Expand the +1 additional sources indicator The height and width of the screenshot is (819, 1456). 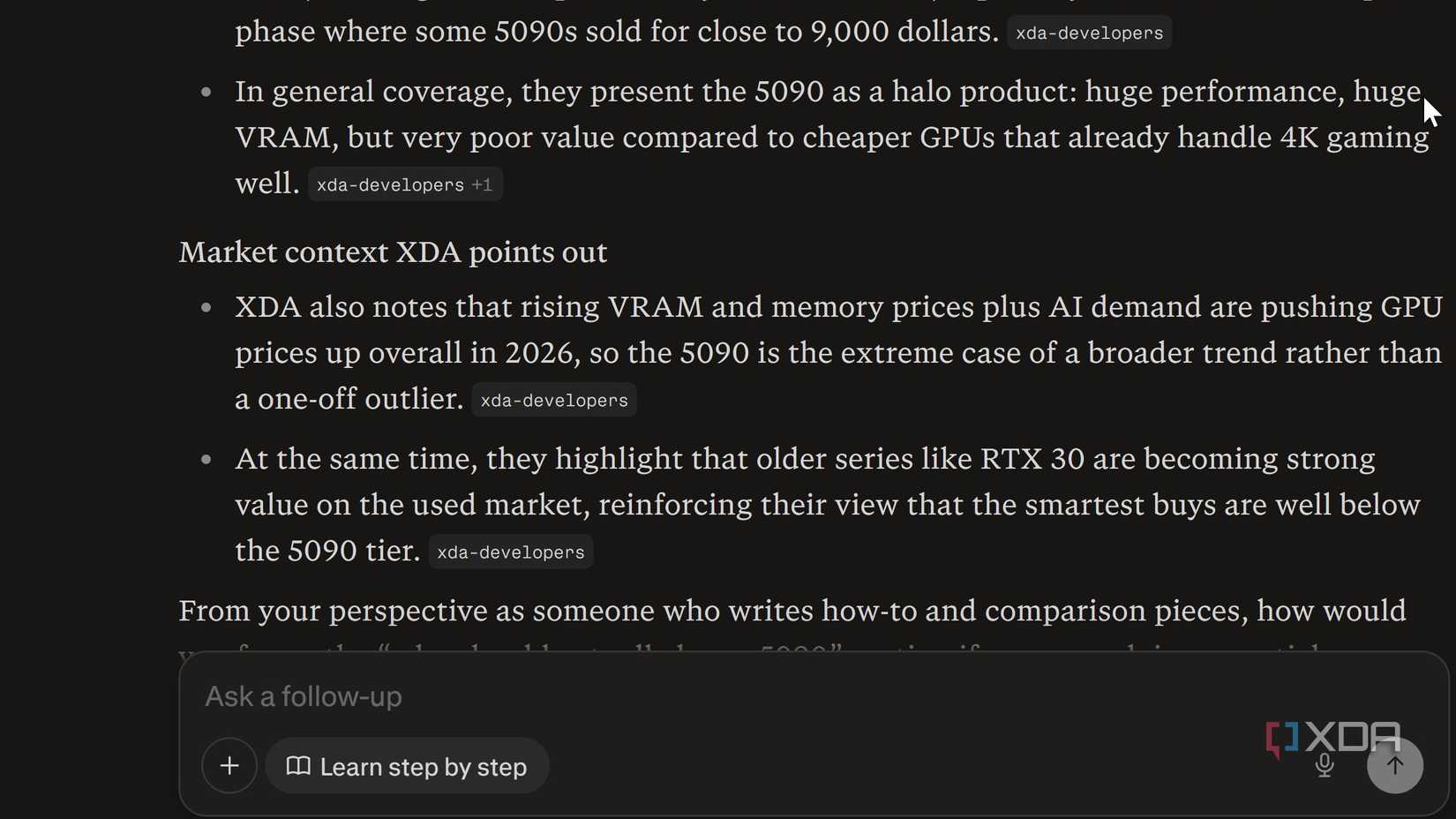(x=482, y=185)
